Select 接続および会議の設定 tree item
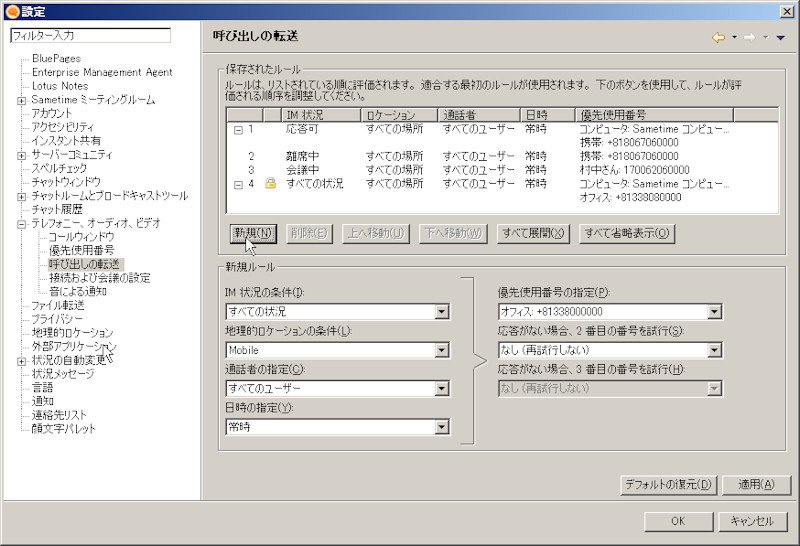Image resolution: width=800 pixels, height=546 pixels. point(99,278)
